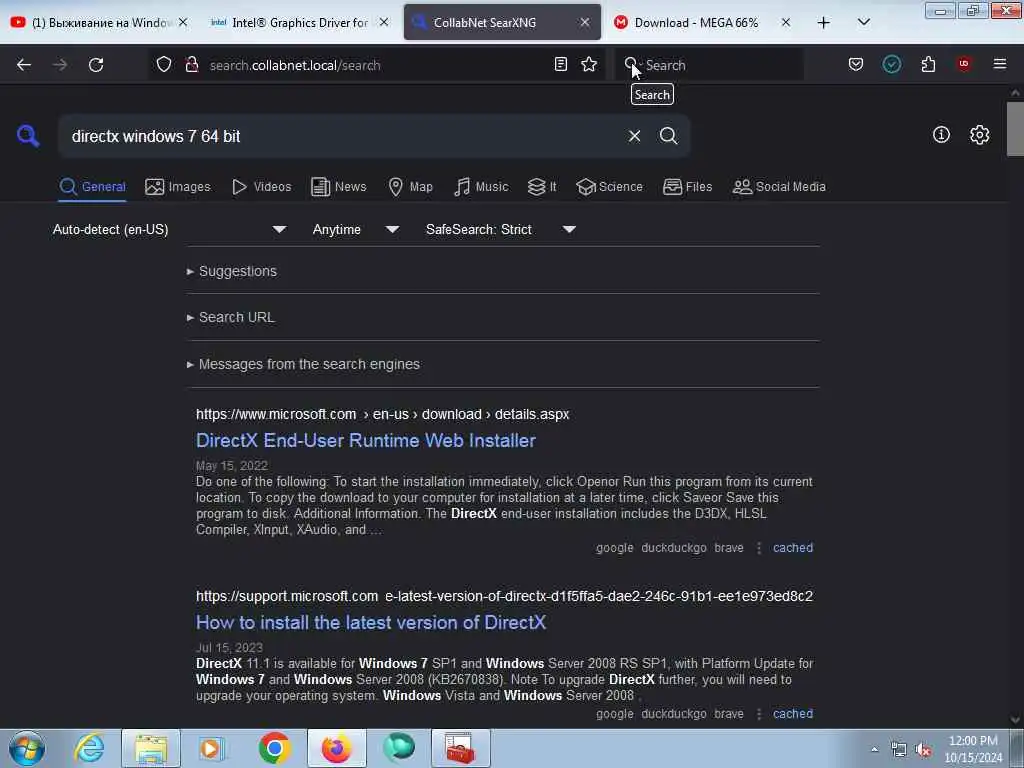The image size is (1024, 768).
Task: Open the Auto-detect (en-US) language dropdown
Action: click(x=169, y=230)
